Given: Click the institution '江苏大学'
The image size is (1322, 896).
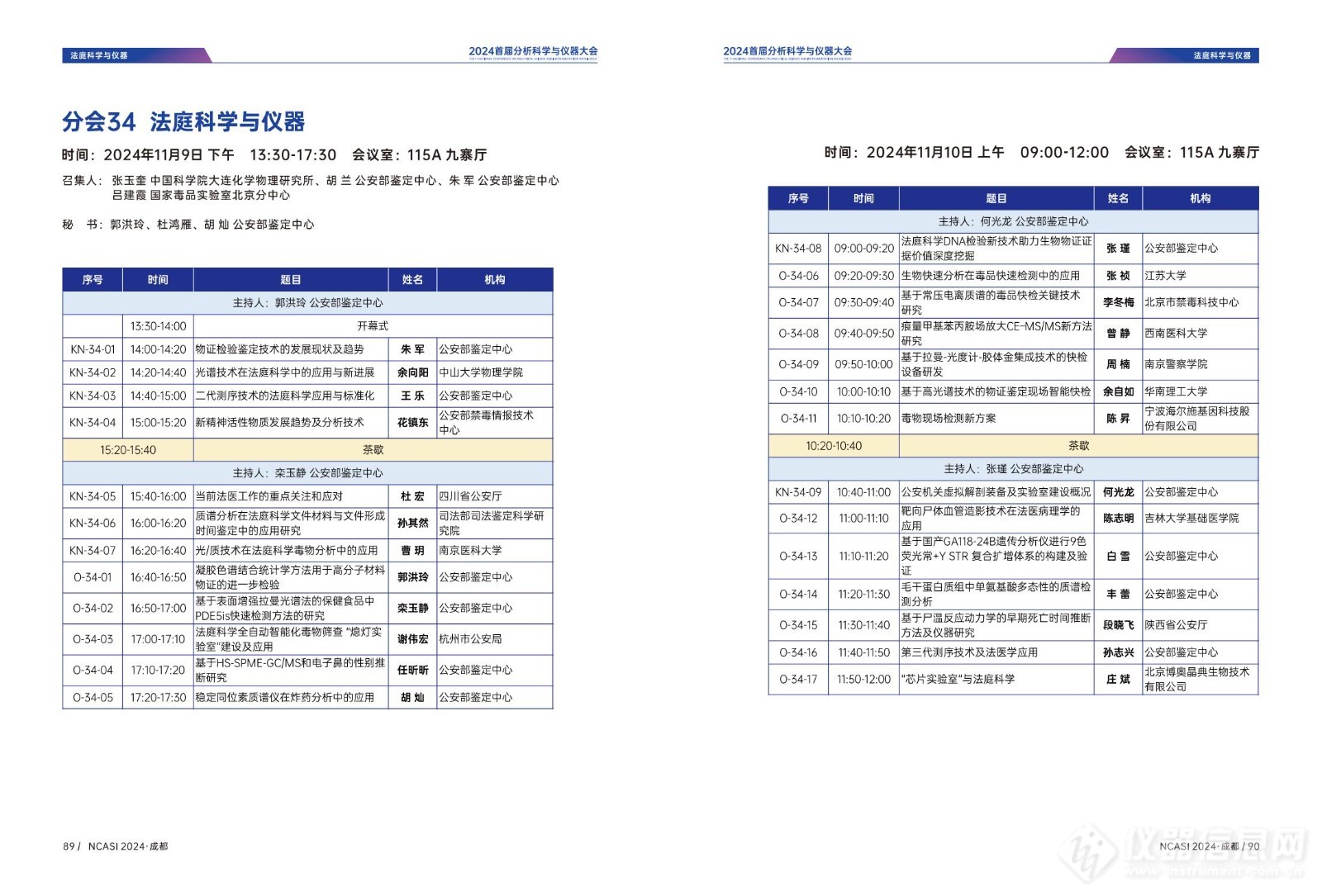Looking at the screenshot, I should coord(1165,275).
